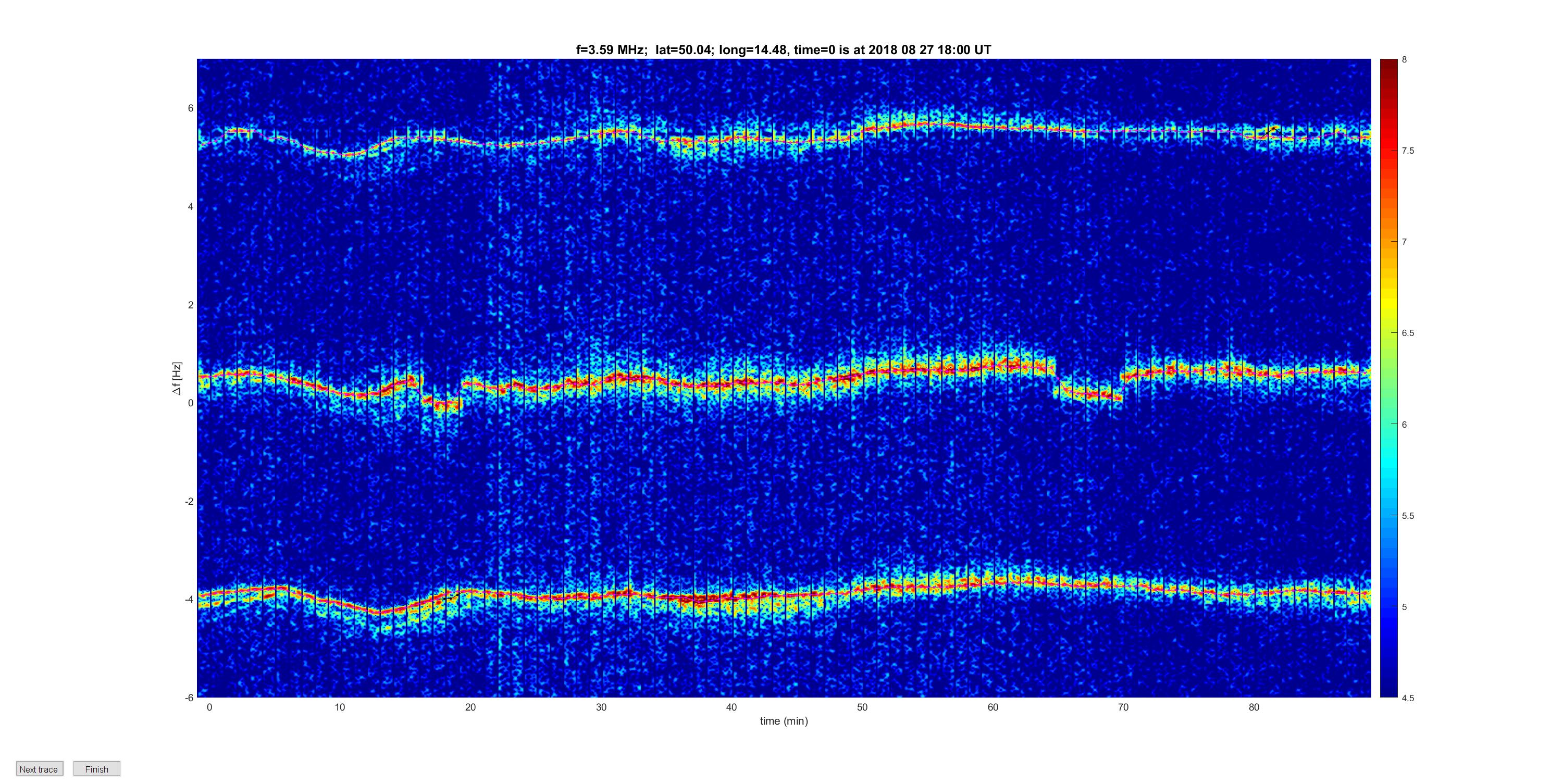
Task: Click the y-axis tick label -4
Action: pyautogui.click(x=189, y=600)
